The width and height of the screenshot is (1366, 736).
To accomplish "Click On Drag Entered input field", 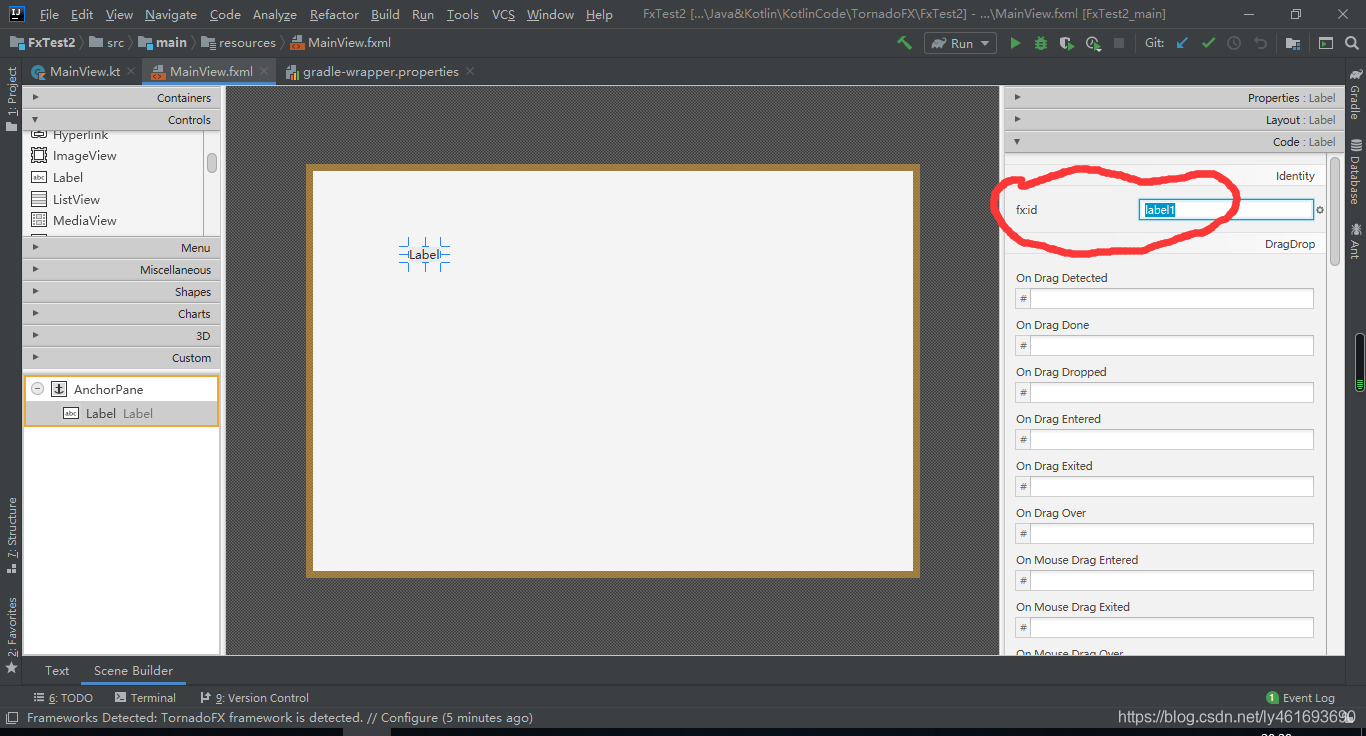I will coord(1171,439).
